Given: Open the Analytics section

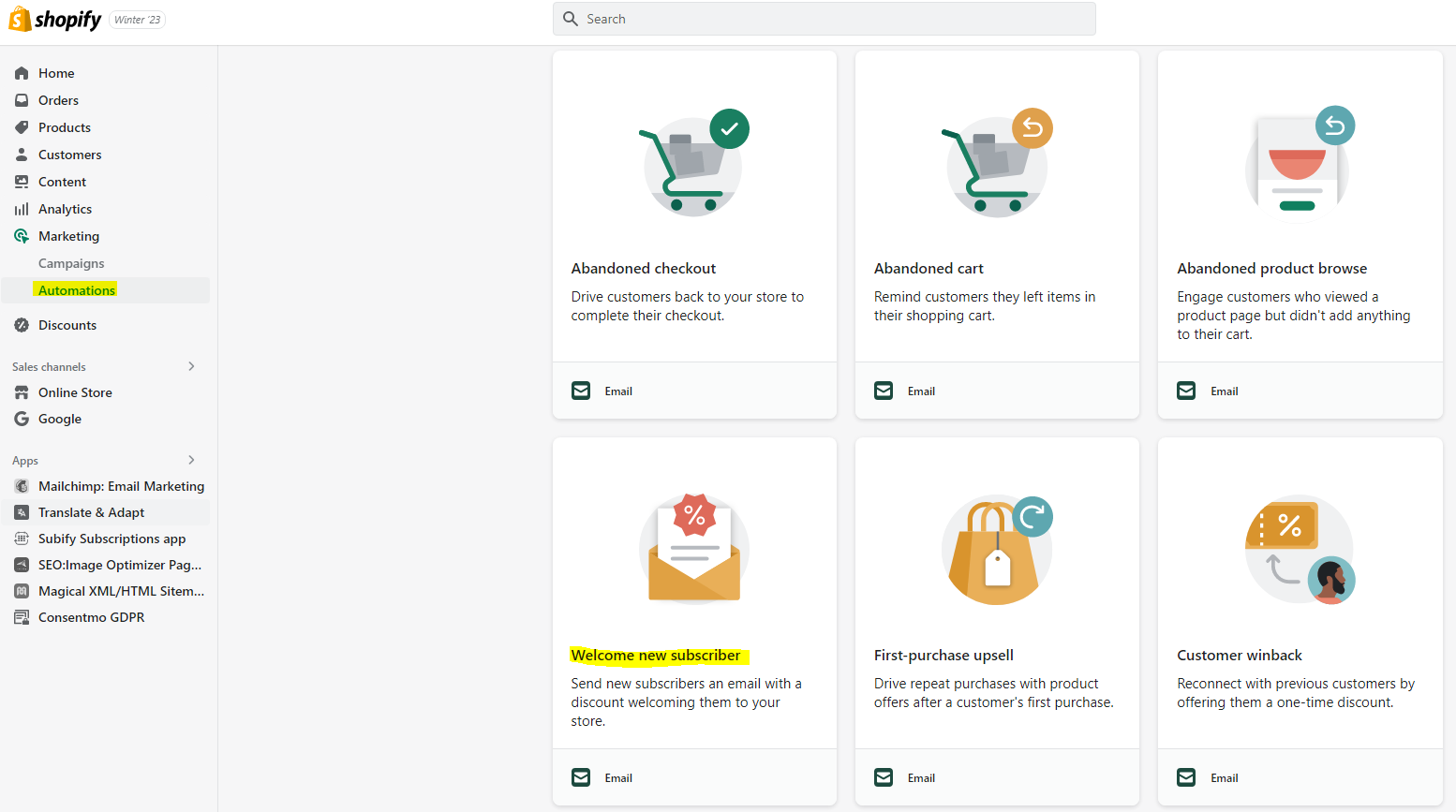Looking at the screenshot, I should (66, 209).
